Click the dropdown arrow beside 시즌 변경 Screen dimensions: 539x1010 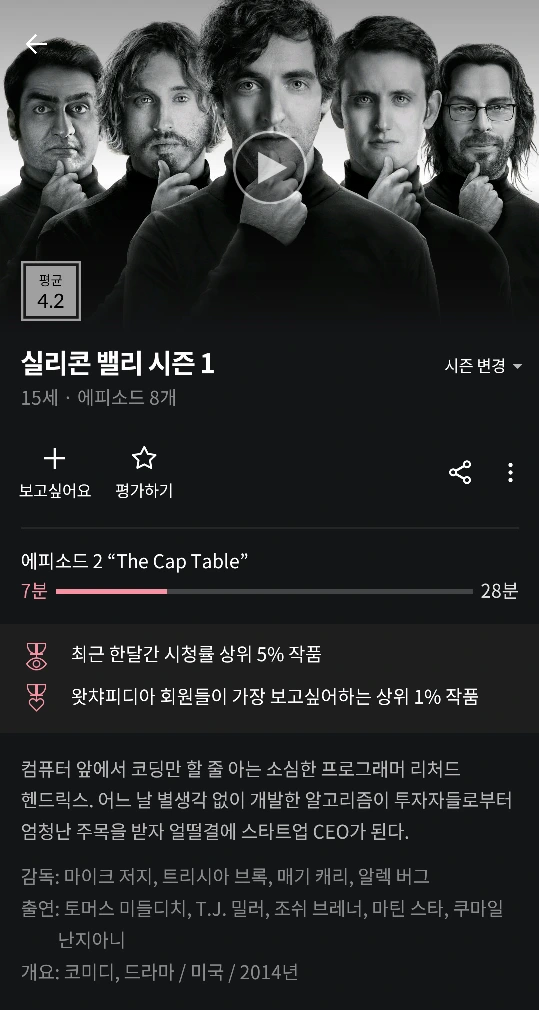pos(517,367)
